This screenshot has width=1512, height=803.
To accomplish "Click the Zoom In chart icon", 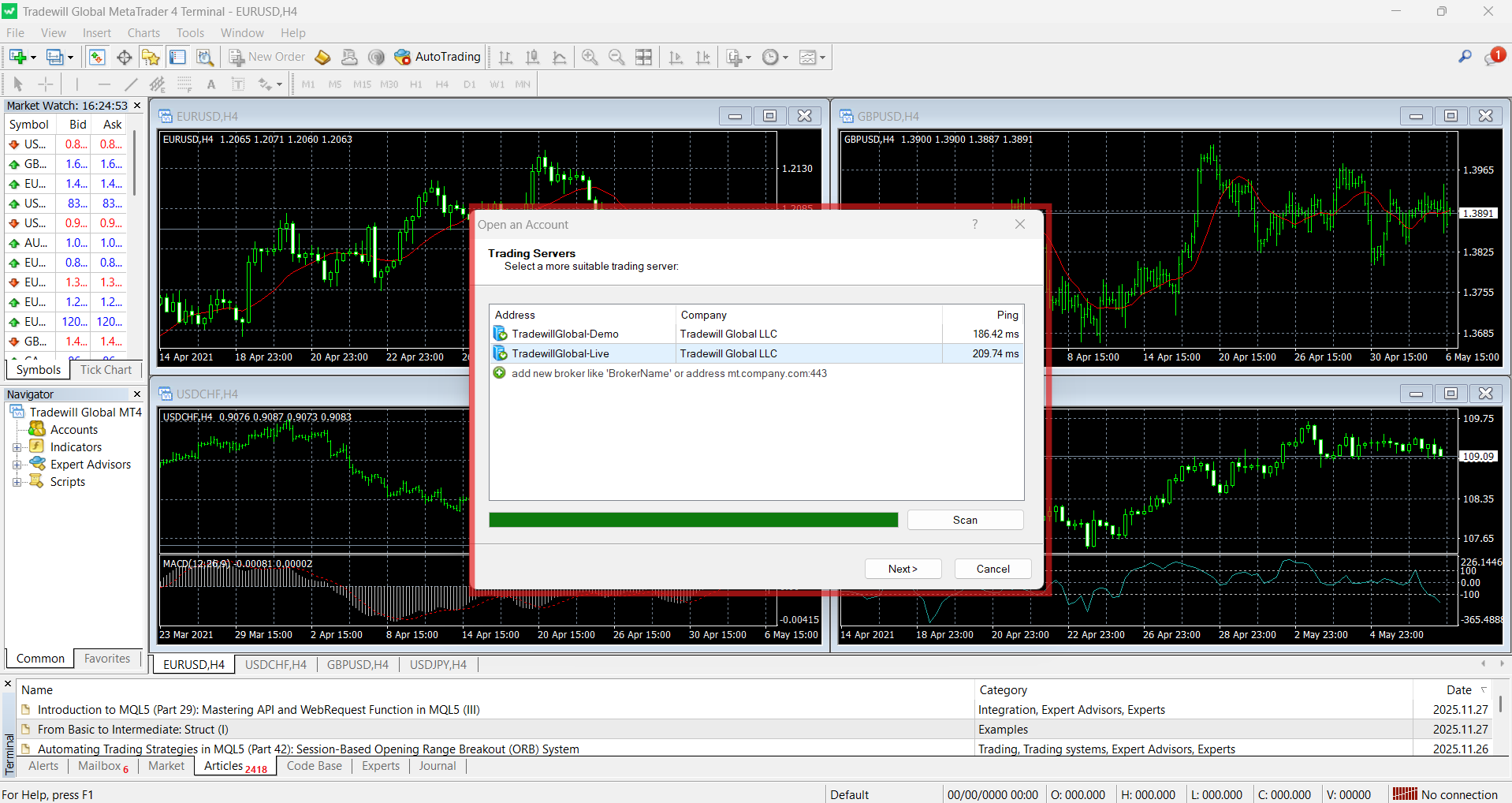I will click(x=590, y=57).
